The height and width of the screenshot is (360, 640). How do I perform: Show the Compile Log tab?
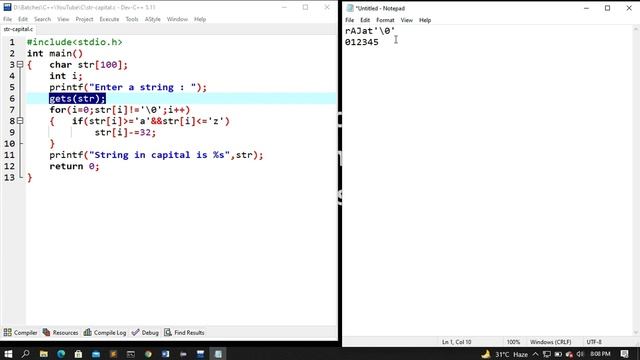coord(105,333)
